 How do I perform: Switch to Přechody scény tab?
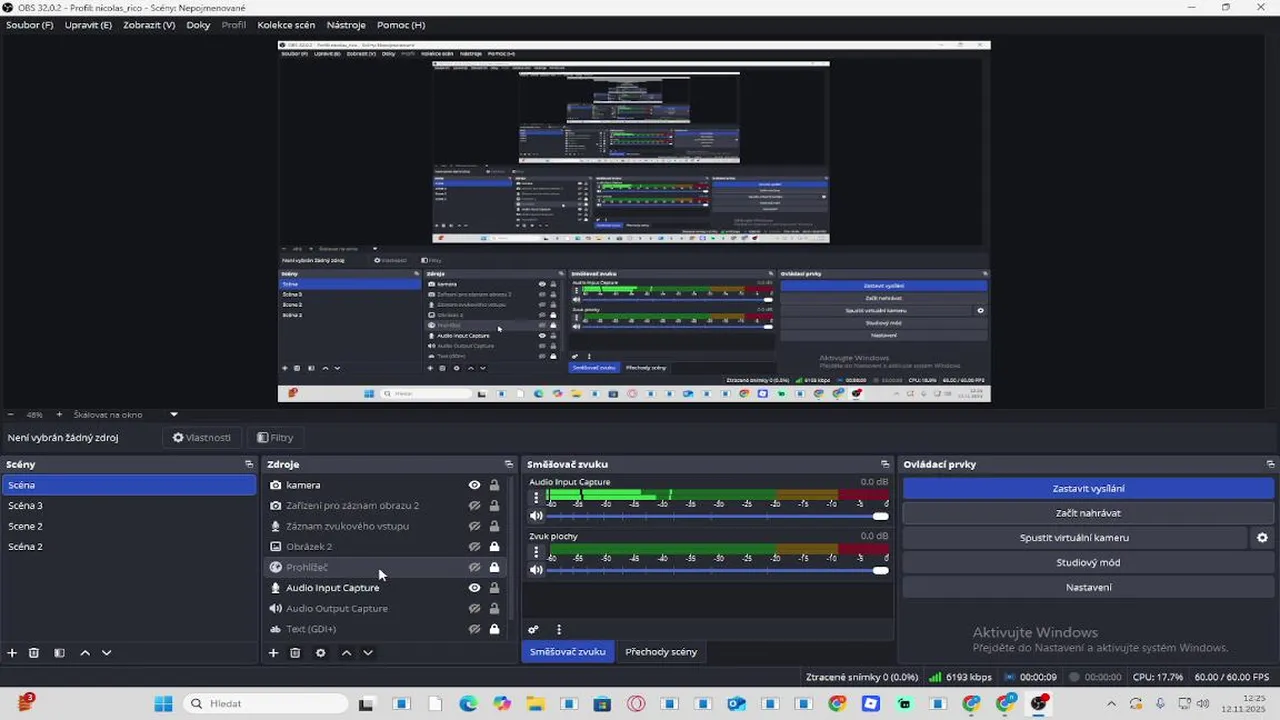661,652
